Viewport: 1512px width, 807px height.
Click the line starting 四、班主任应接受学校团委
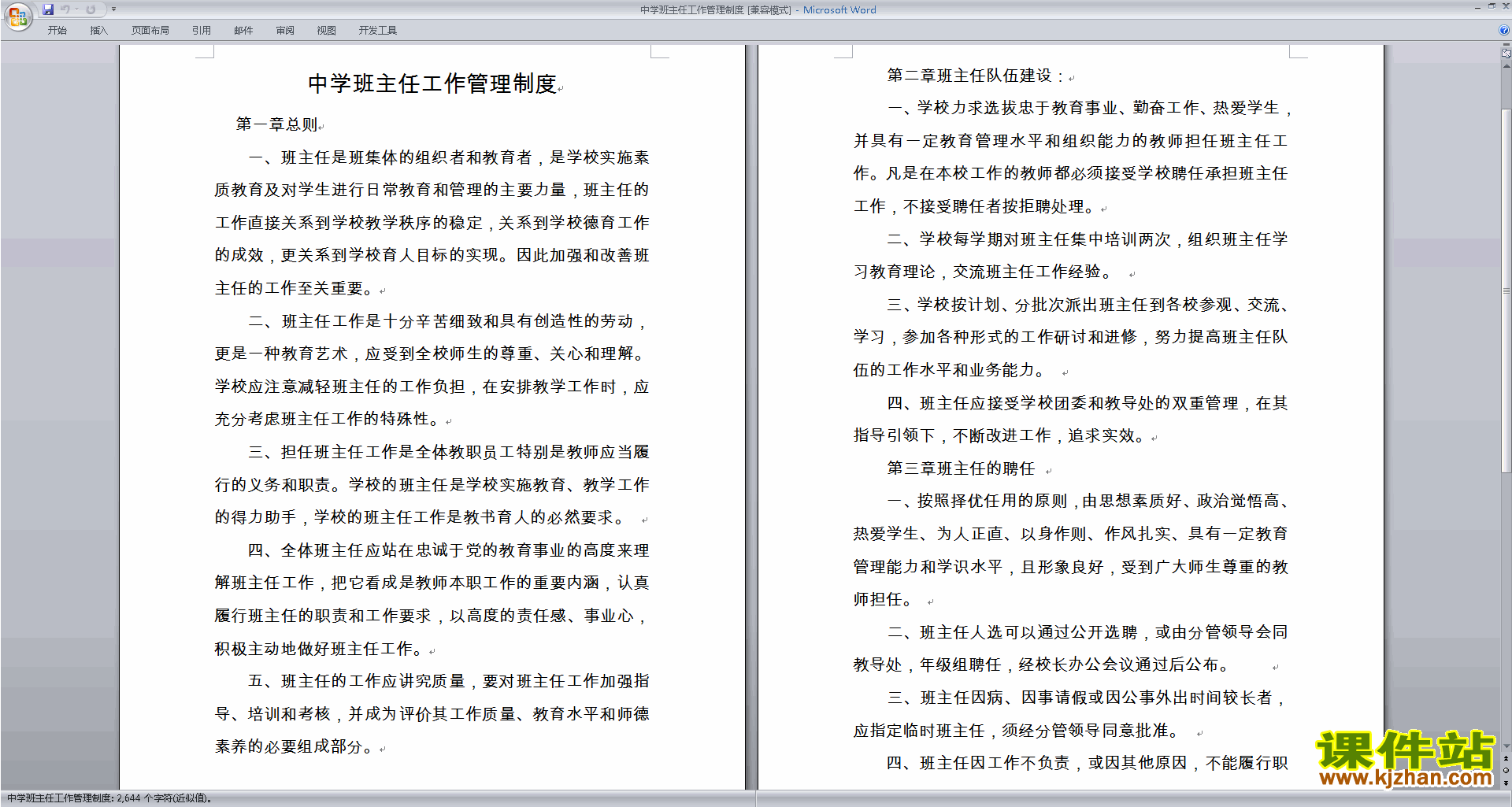pyautogui.click(x=1088, y=403)
